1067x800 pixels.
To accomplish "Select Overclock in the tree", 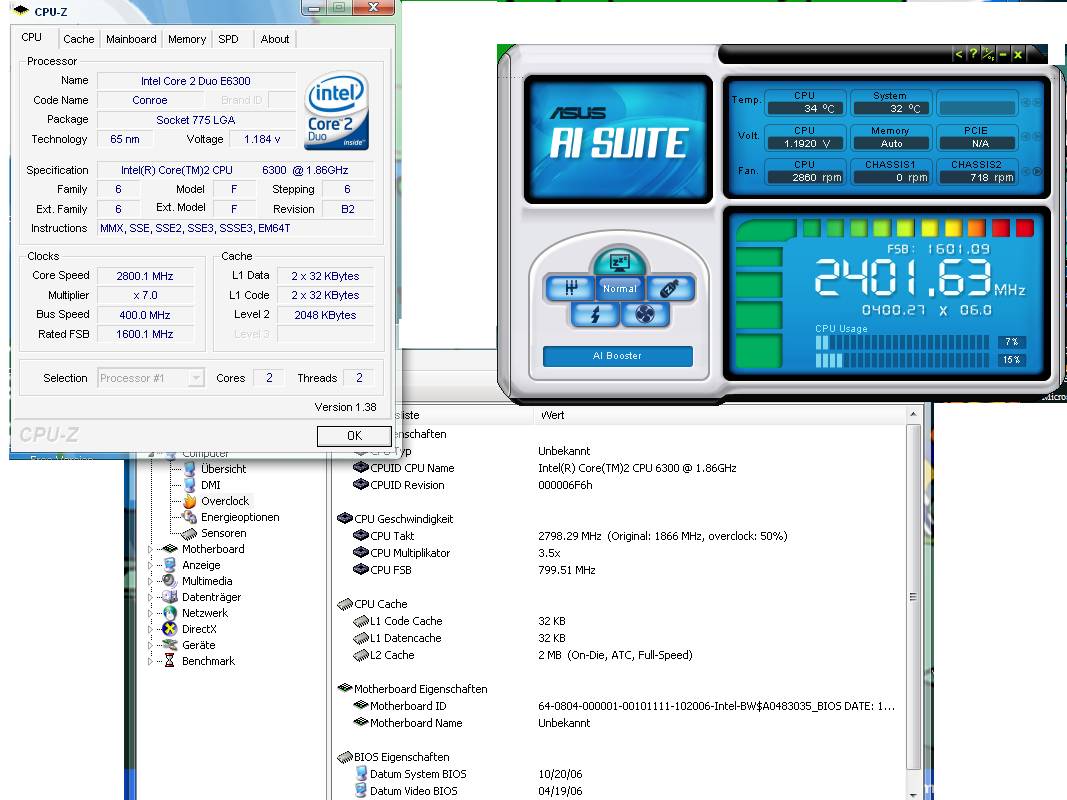I will point(225,501).
